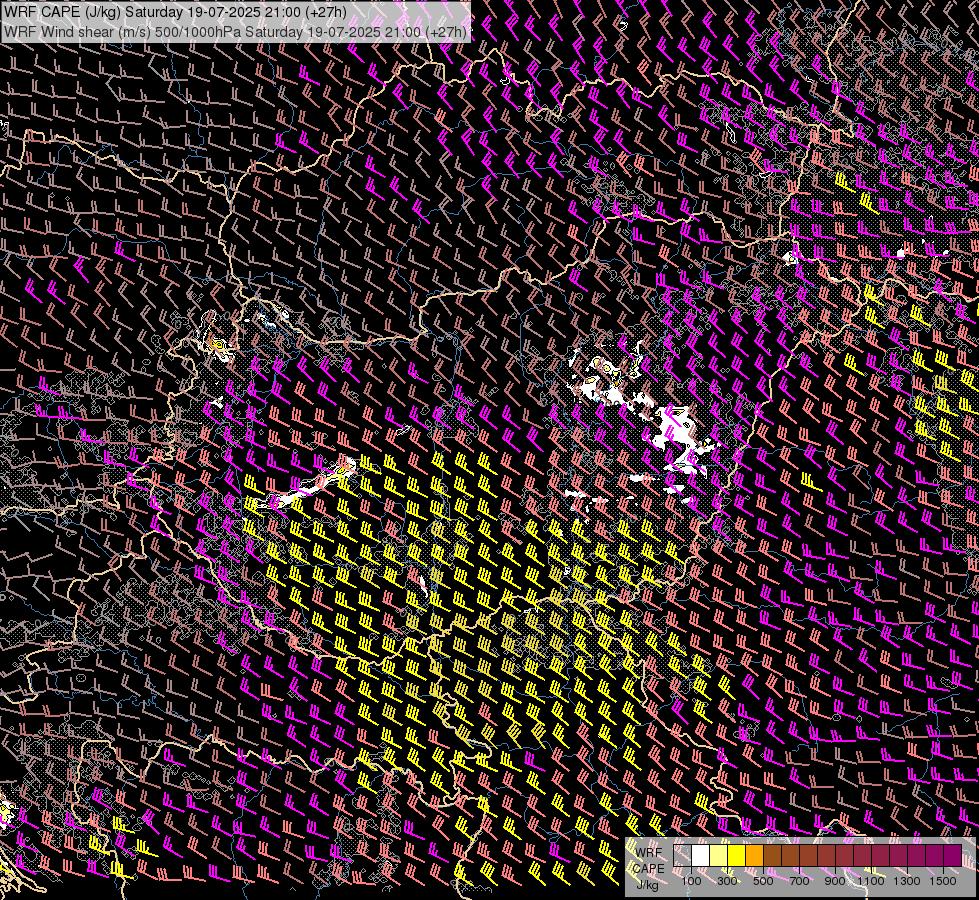Click the legend label 1100
This screenshot has width=979, height=900.
(x=871, y=881)
